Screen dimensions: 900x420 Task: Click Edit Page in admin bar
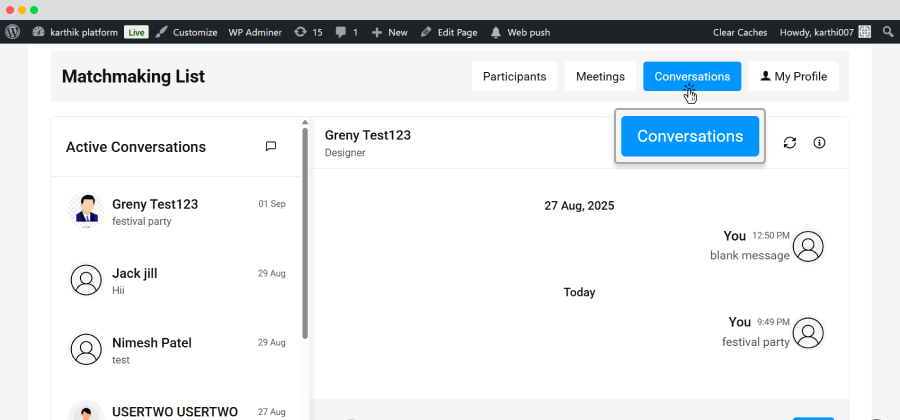click(x=449, y=32)
